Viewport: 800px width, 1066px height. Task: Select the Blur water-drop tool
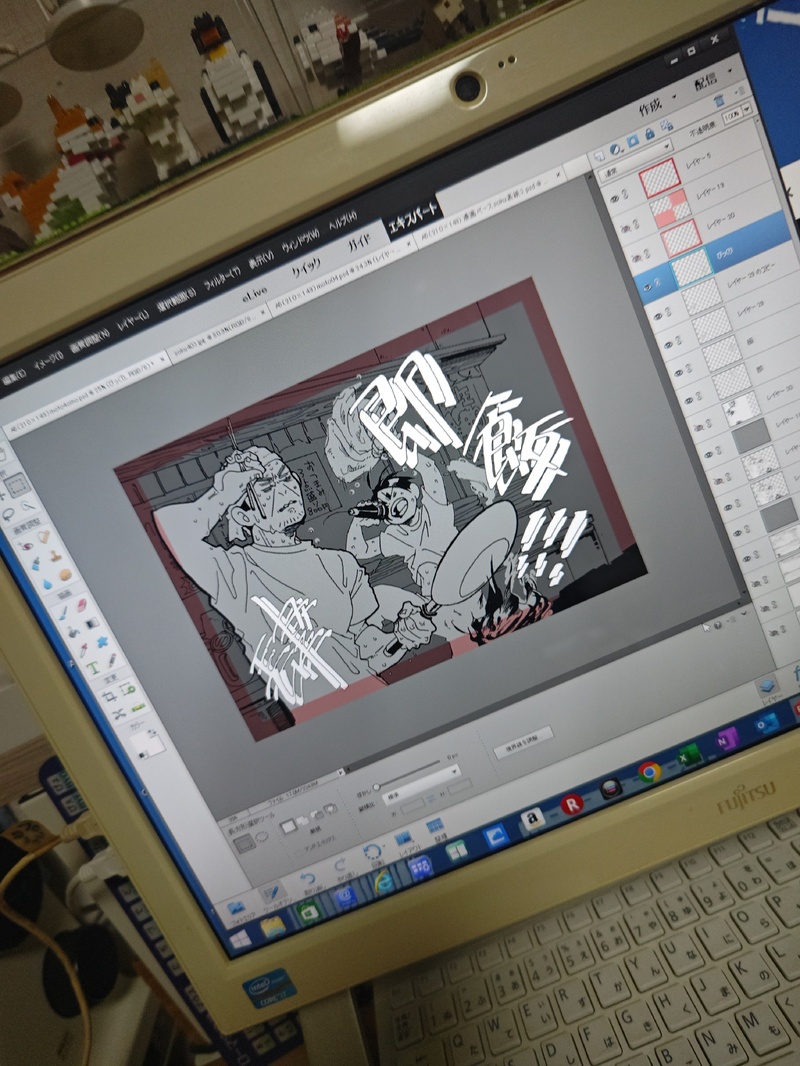[46, 585]
